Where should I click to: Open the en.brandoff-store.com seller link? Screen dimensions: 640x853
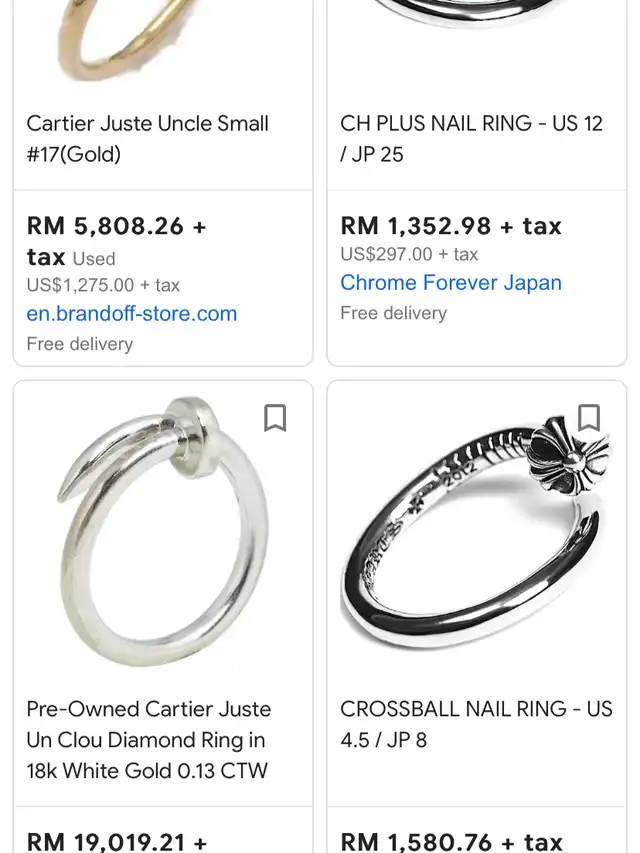click(x=132, y=314)
